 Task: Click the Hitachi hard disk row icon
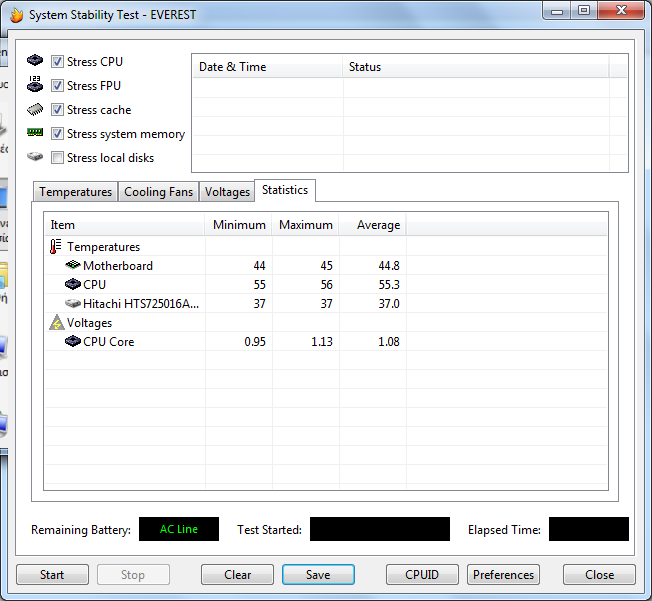(x=73, y=304)
